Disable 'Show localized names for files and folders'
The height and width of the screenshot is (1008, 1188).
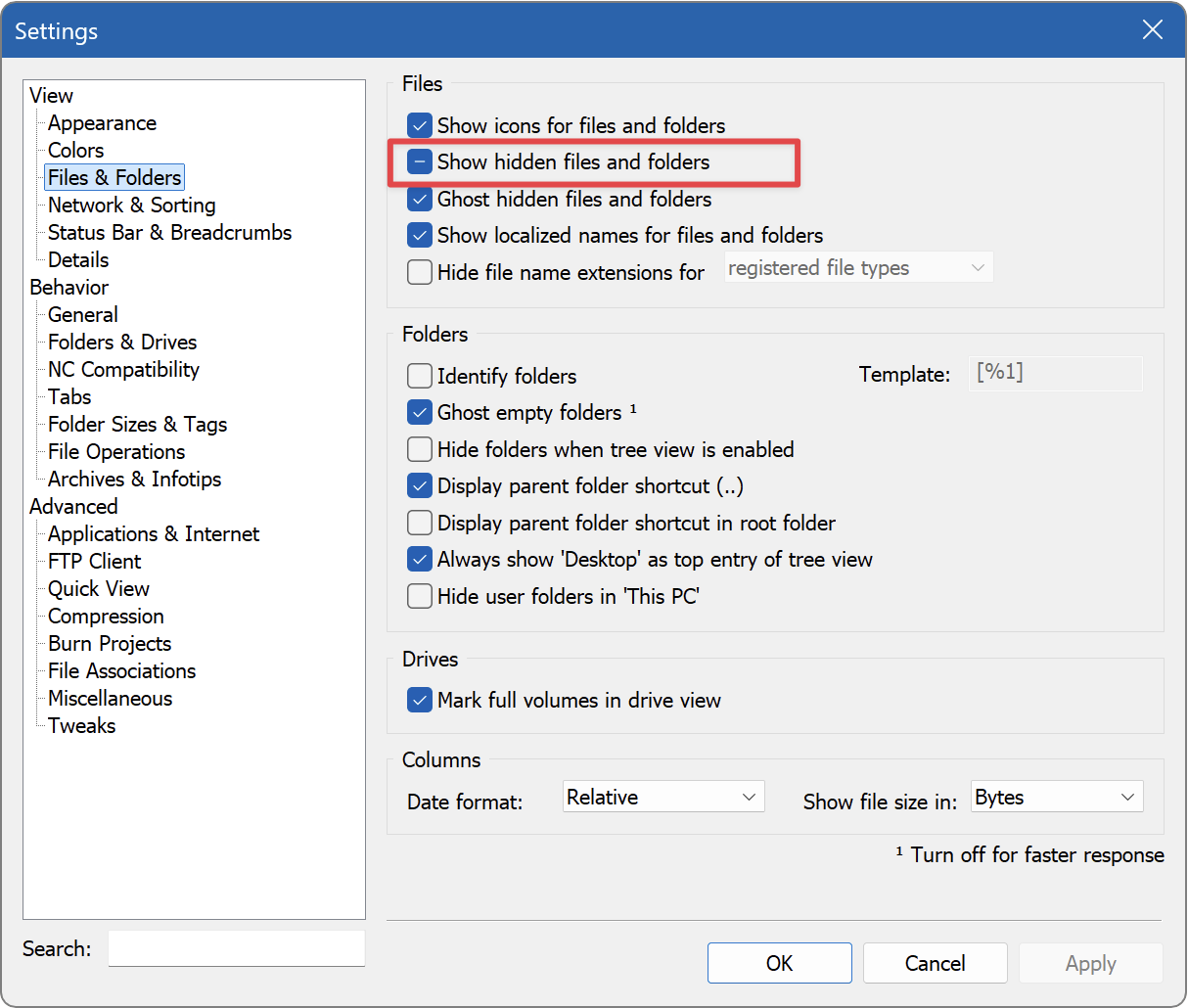pos(420,235)
